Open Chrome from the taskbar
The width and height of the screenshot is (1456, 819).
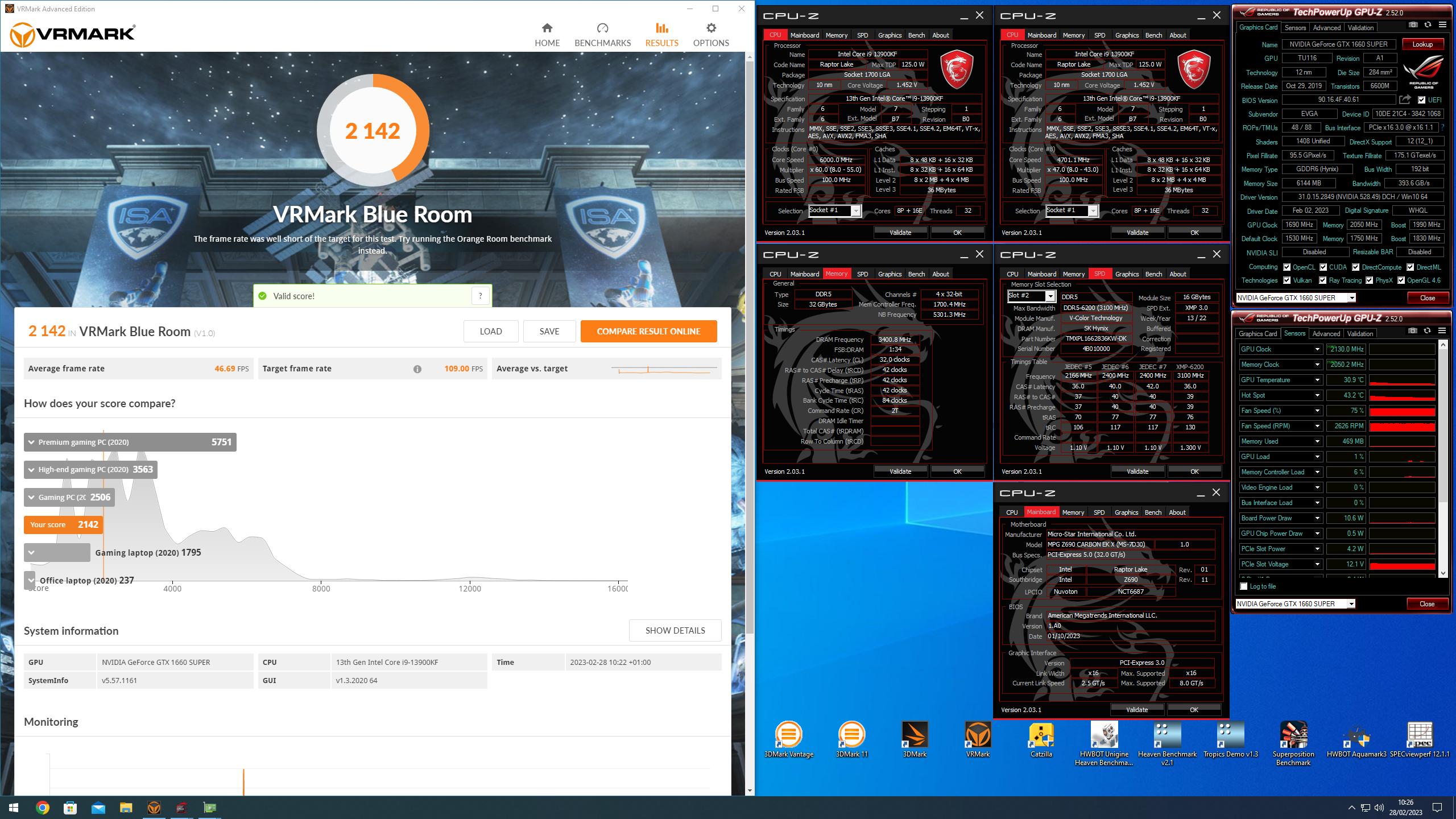tap(43, 808)
